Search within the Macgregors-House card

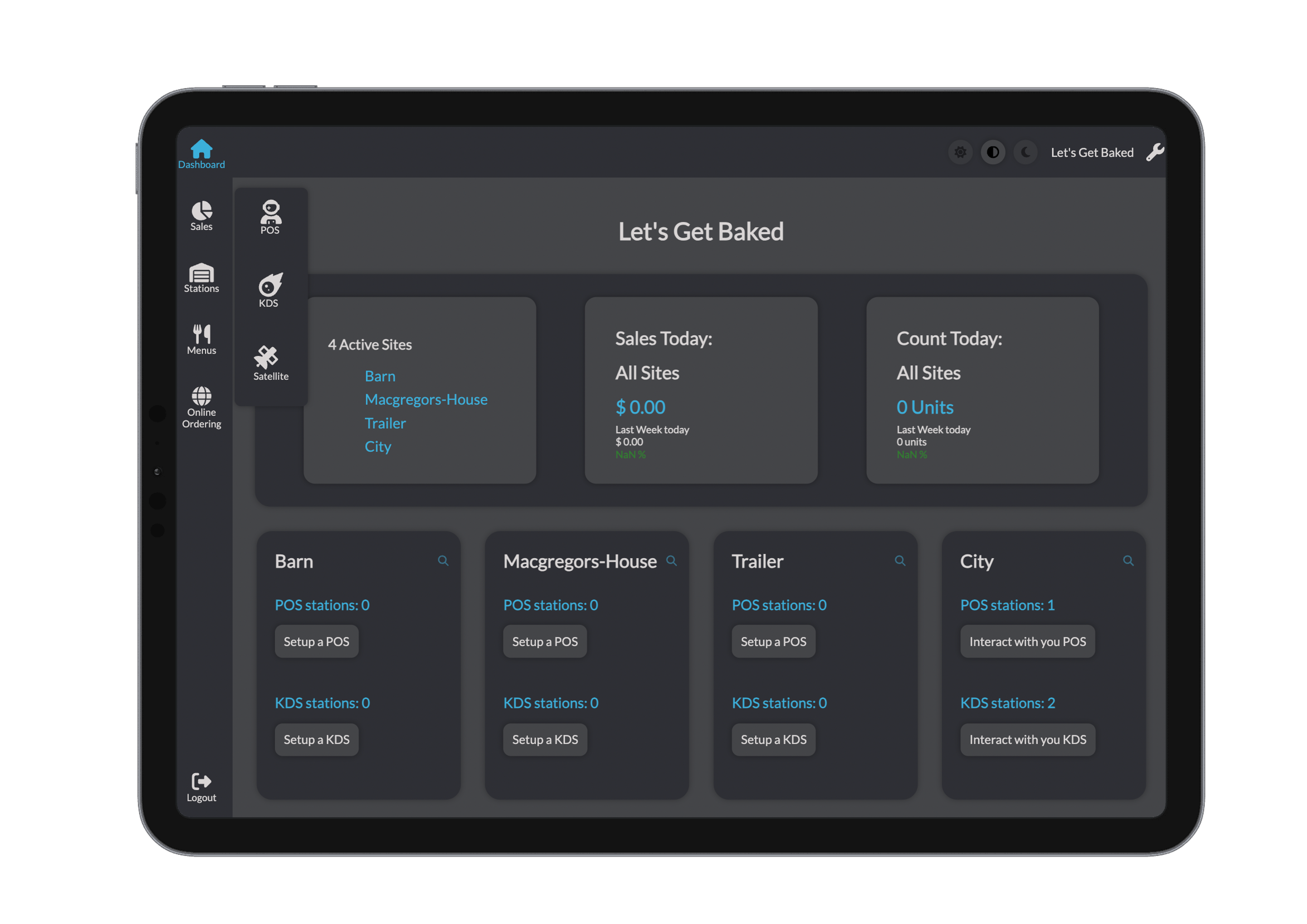click(x=672, y=561)
